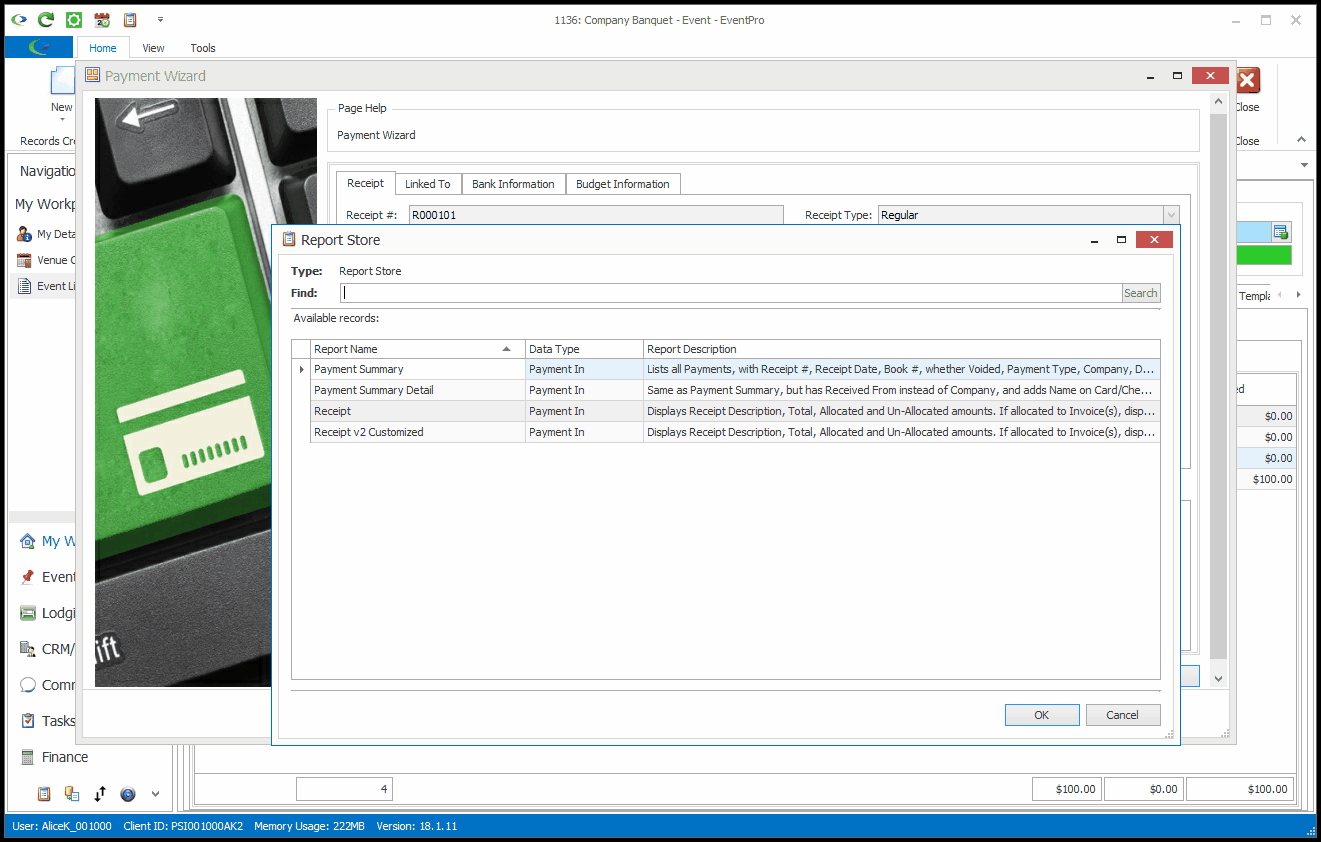Click the clipboard icon in navigation footer
Screen dimensions: 1321x842
[x=44, y=794]
